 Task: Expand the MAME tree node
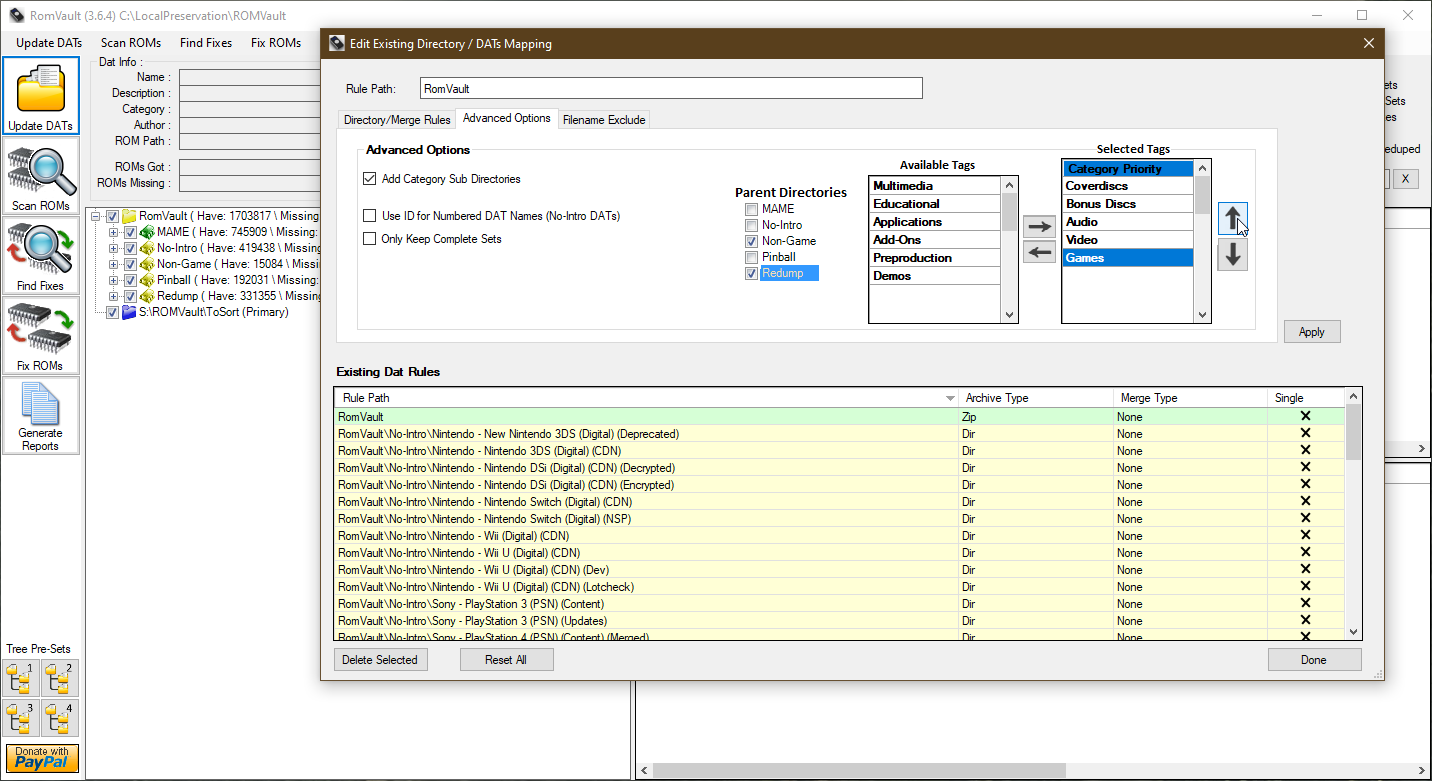pos(114,232)
